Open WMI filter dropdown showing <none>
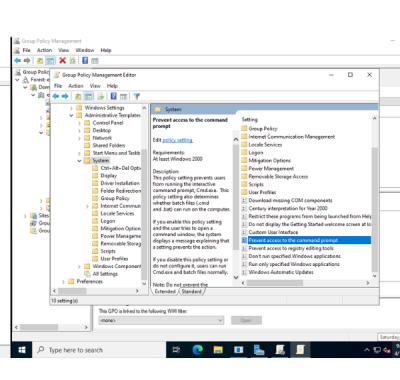The height and width of the screenshot is (380, 400). [x=161, y=320]
